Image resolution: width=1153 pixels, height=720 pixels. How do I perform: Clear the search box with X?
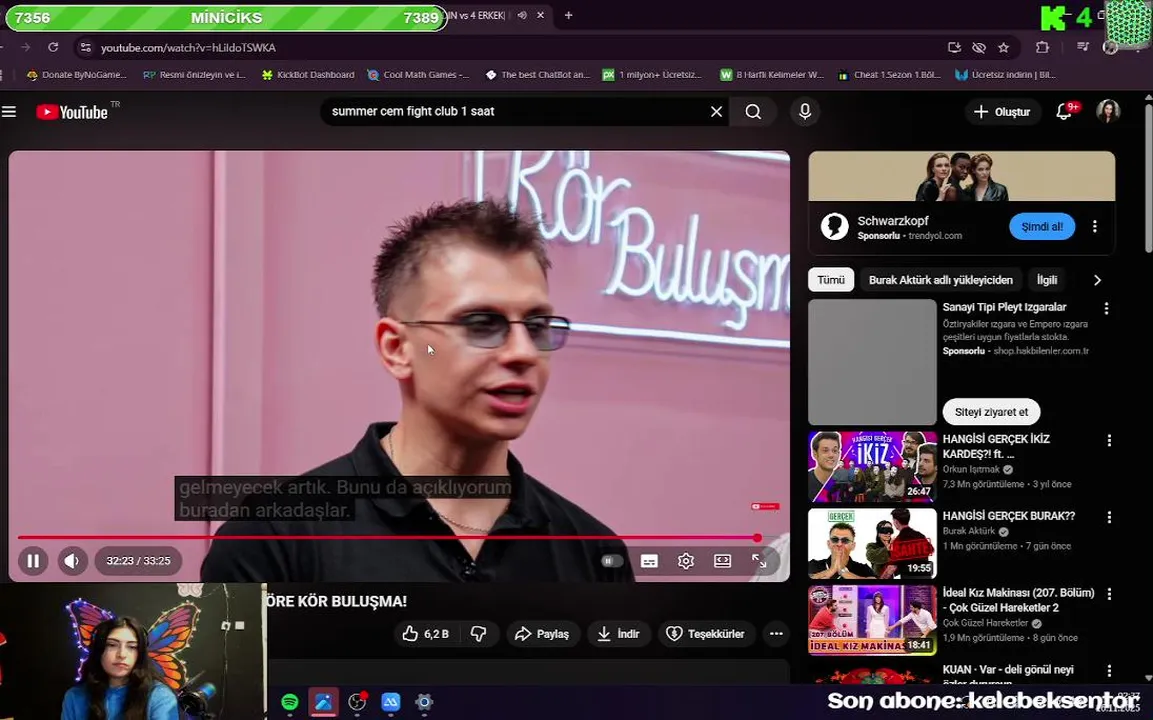716,112
